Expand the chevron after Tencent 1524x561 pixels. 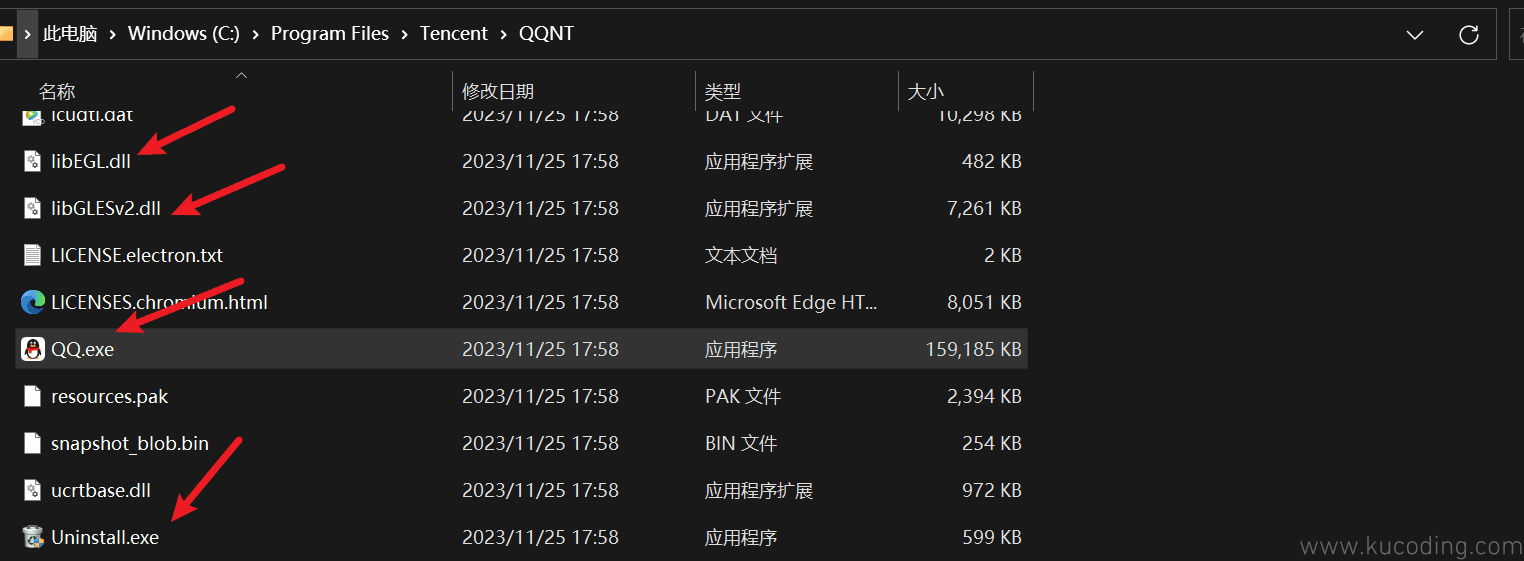503,34
